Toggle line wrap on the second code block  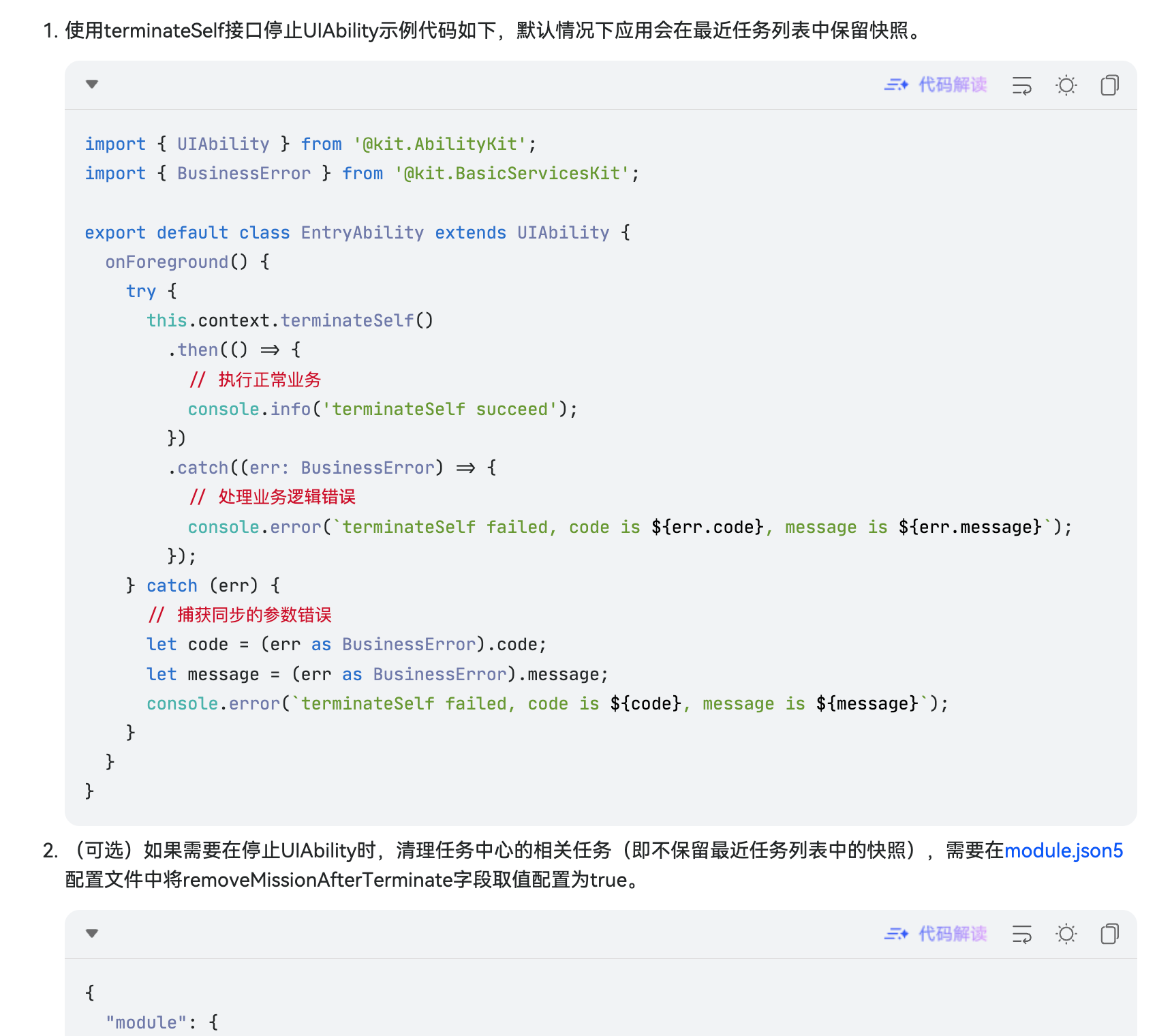tap(1021, 934)
